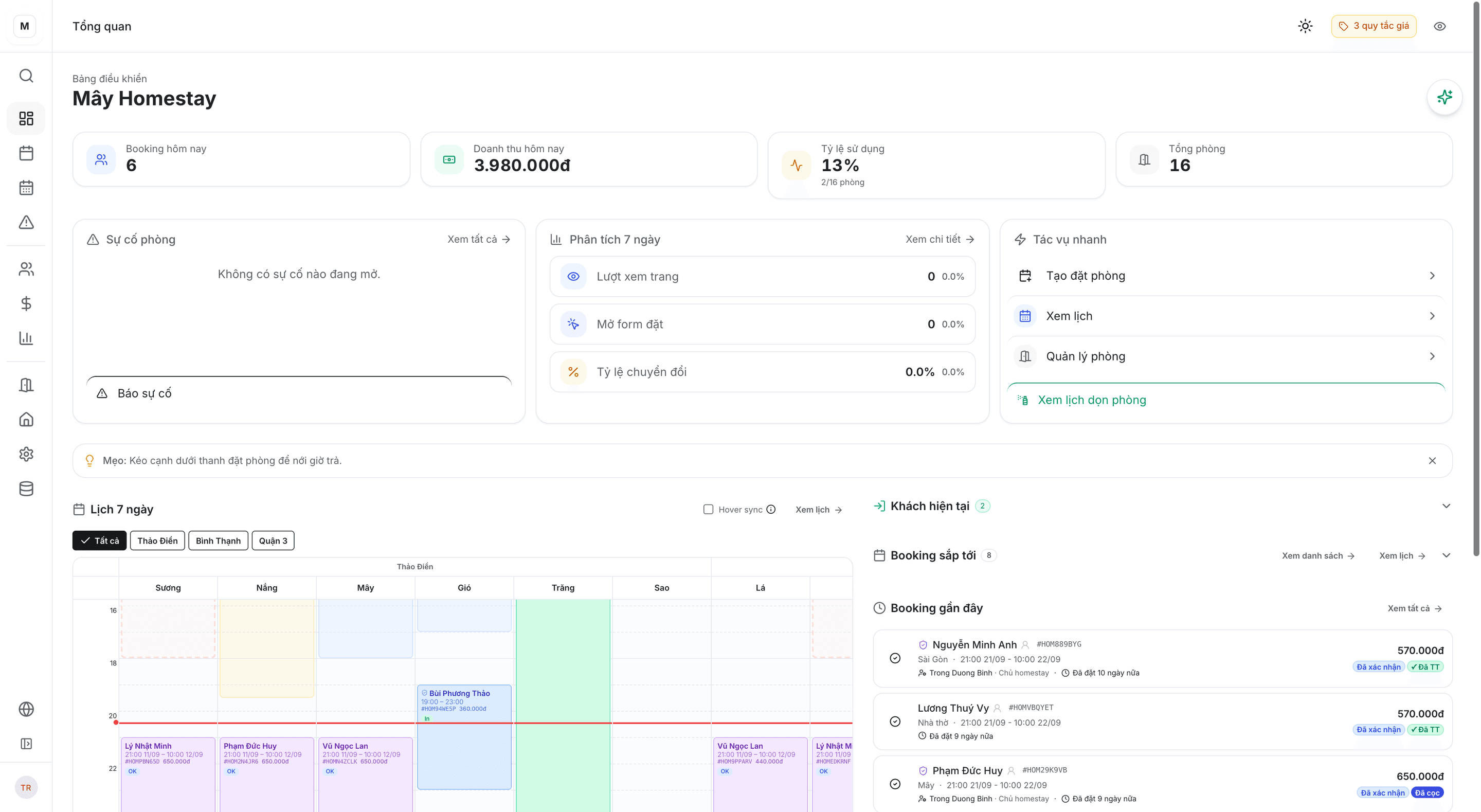Open Tạo đặt phòng quick action
This screenshot has height=812, width=1481.
(1226, 276)
